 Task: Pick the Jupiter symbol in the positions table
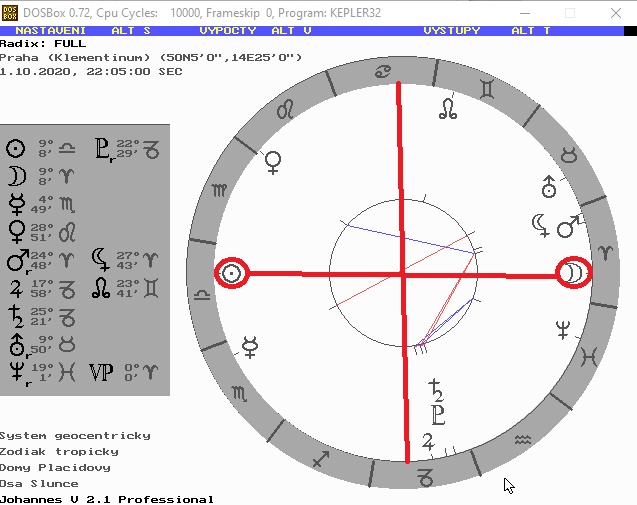16,288
